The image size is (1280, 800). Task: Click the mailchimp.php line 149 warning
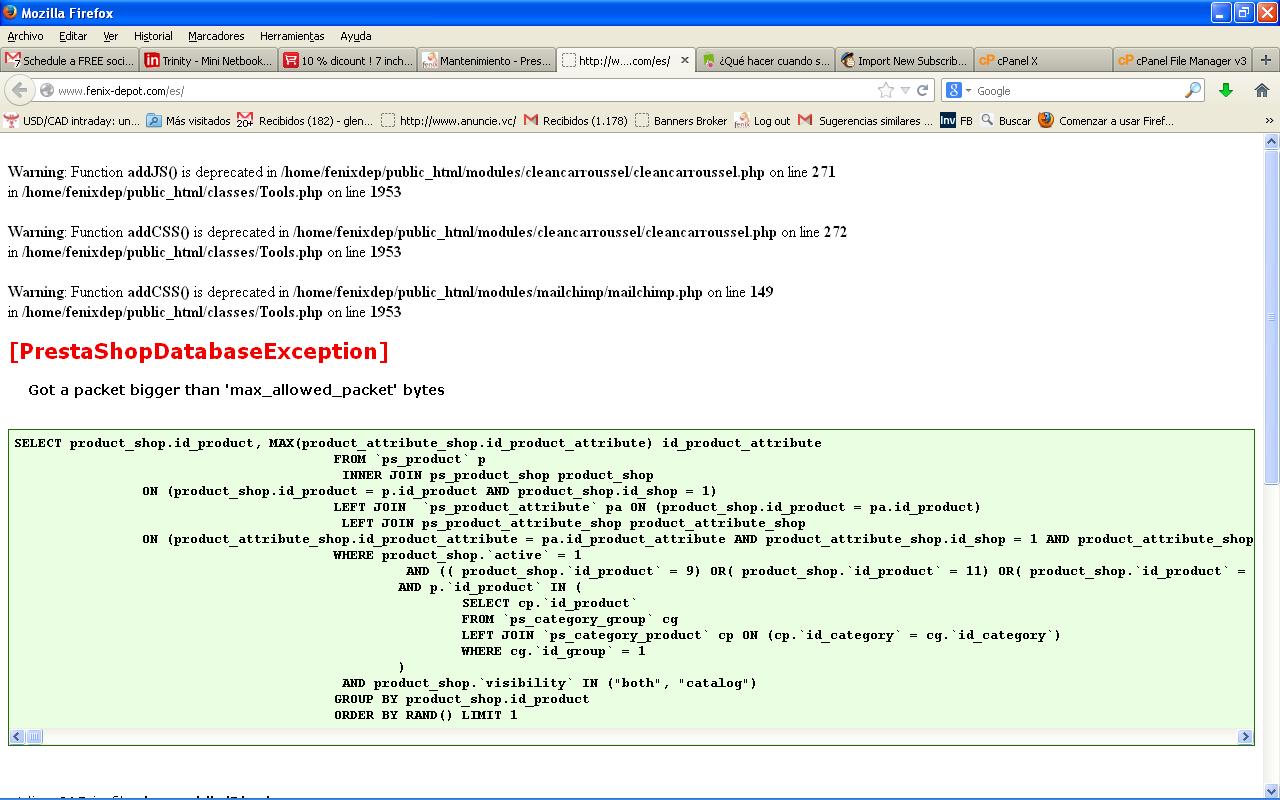390,292
